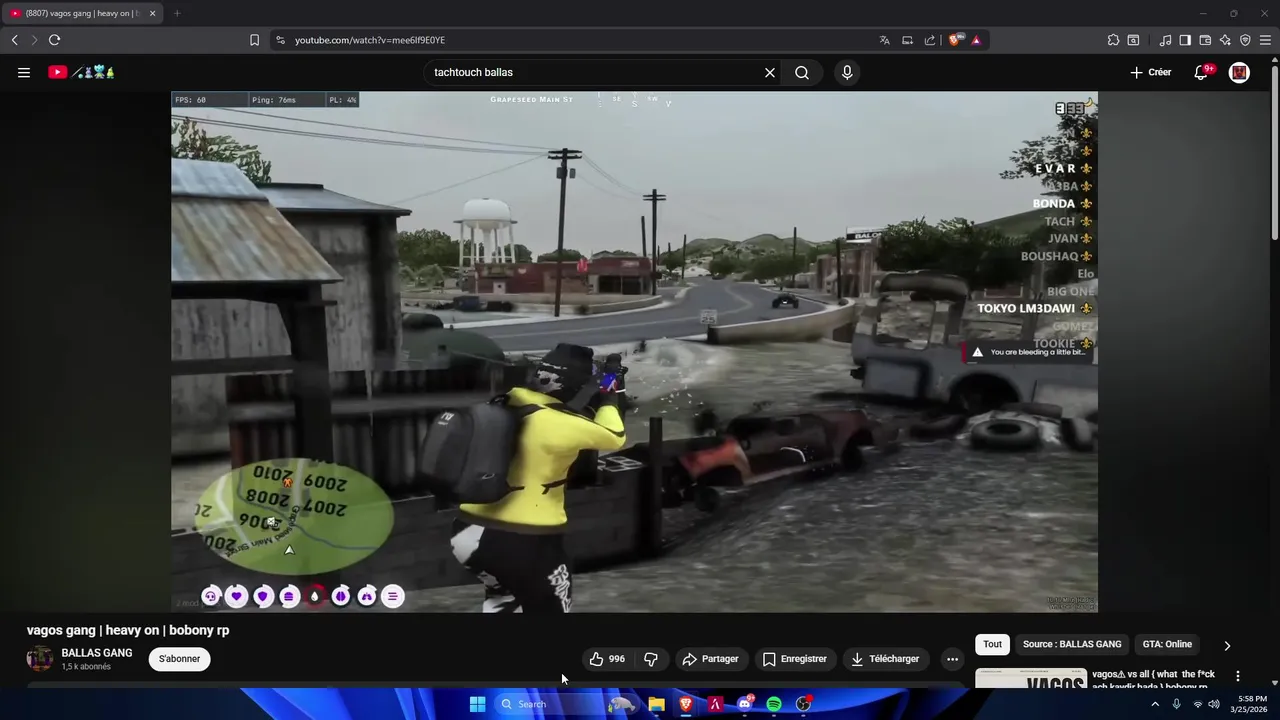Open the account avatar menu
The width and height of the screenshot is (1280, 720).
coord(1239,72)
